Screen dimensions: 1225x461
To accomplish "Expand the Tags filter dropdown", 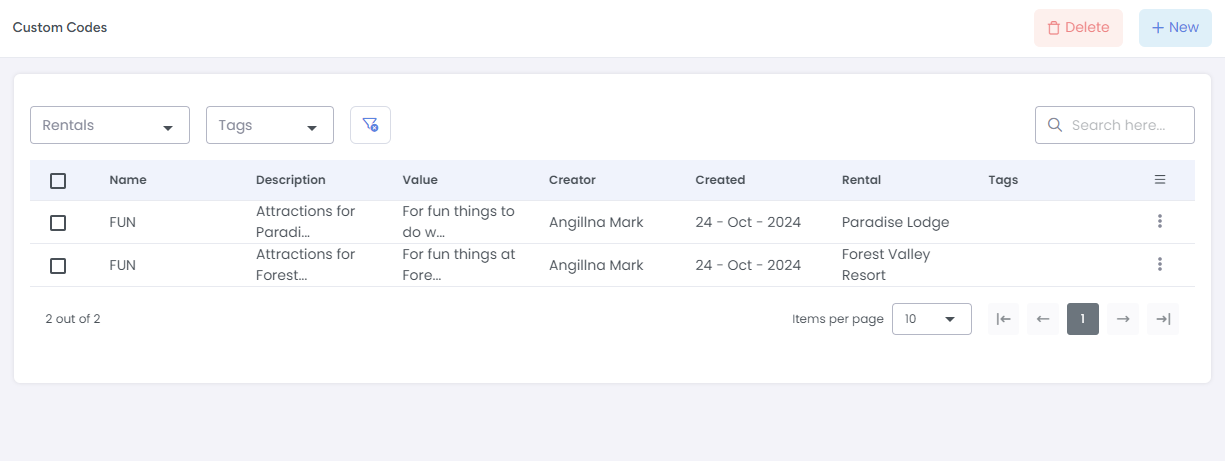I will (x=269, y=125).
